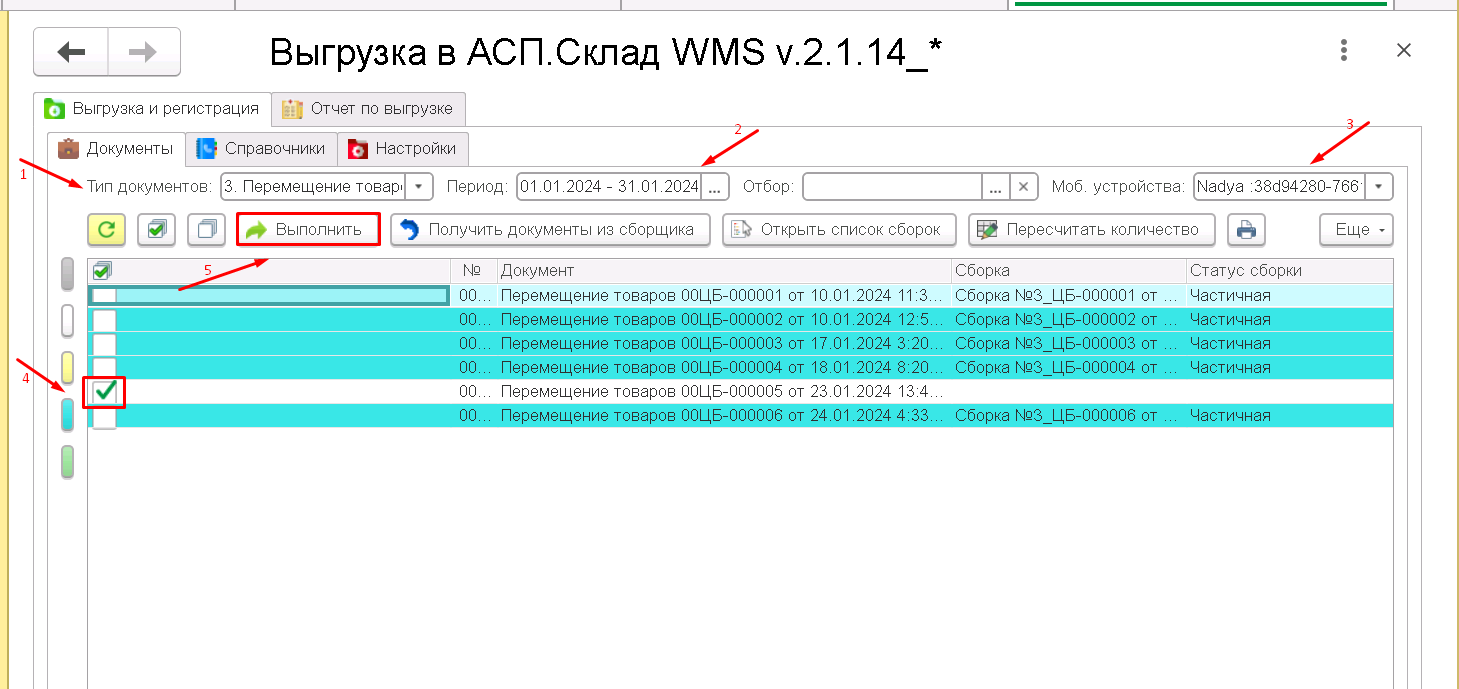Open the Отчет по выгрузке tab
The width and height of the screenshot is (1459, 689).
(368, 109)
